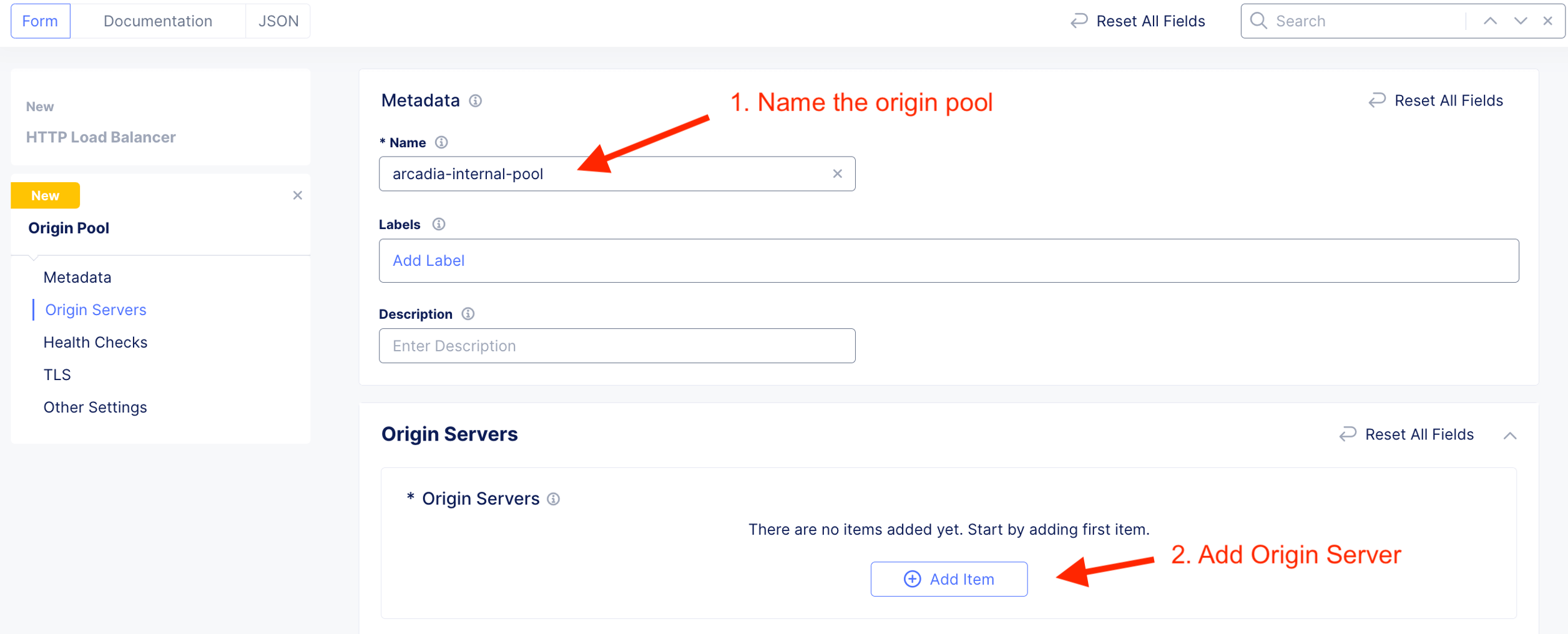Click the info icon next to Metadata heading
The width and height of the screenshot is (1568, 634).
click(x=476, y=100)
